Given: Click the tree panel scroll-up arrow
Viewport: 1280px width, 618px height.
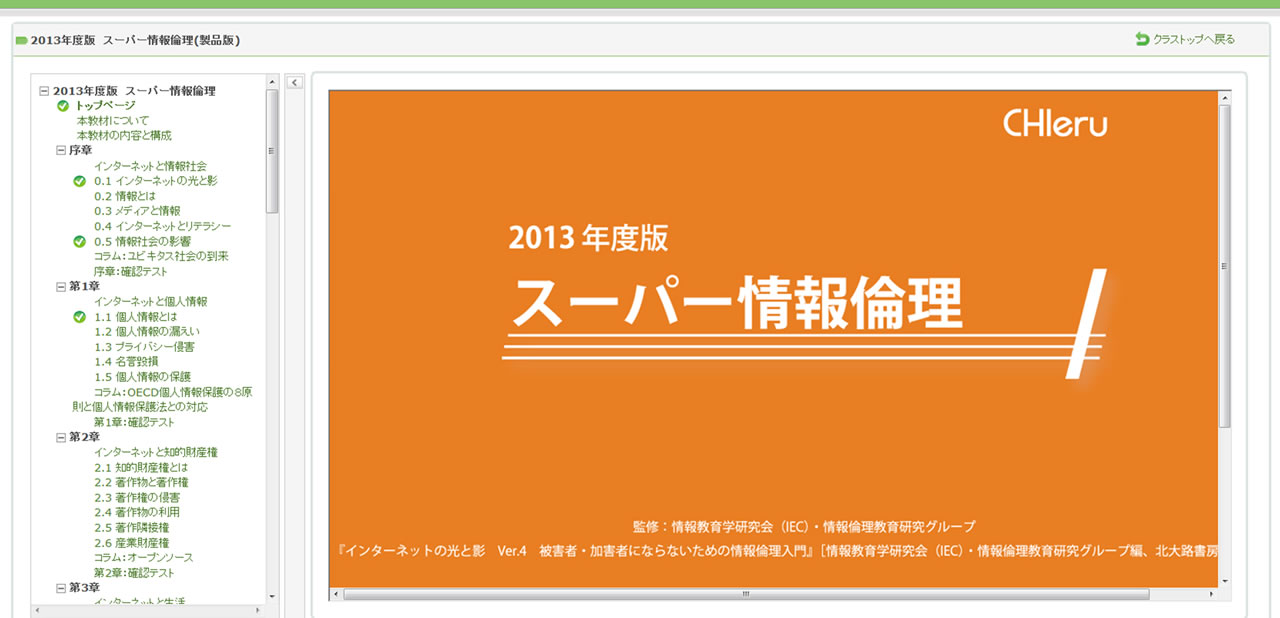Looking at the screenshot, I should [272, 81].
